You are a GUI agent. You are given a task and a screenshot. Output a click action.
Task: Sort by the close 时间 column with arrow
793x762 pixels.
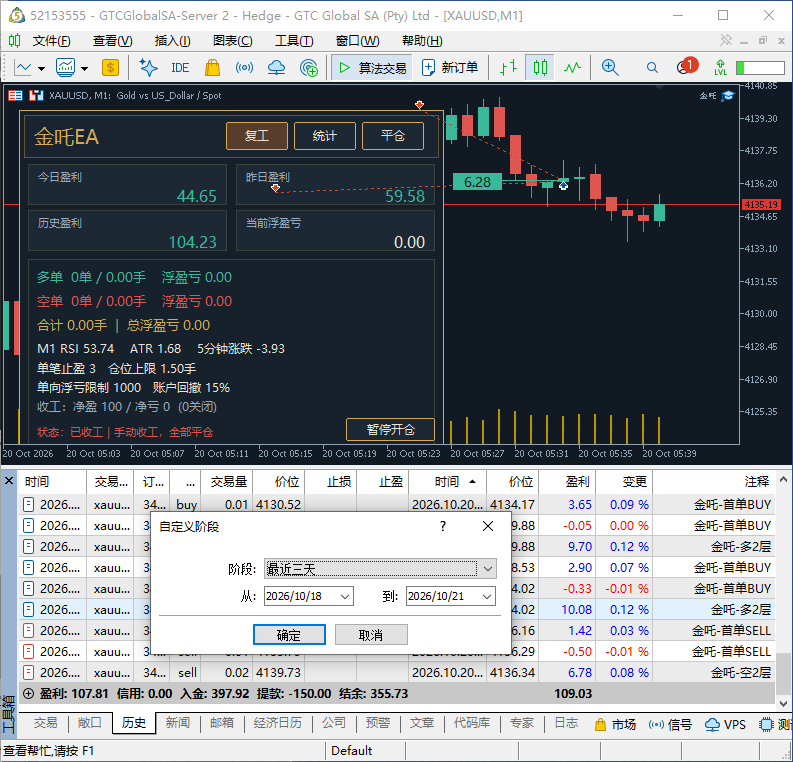pyautogui.click(x=447, y=481)
